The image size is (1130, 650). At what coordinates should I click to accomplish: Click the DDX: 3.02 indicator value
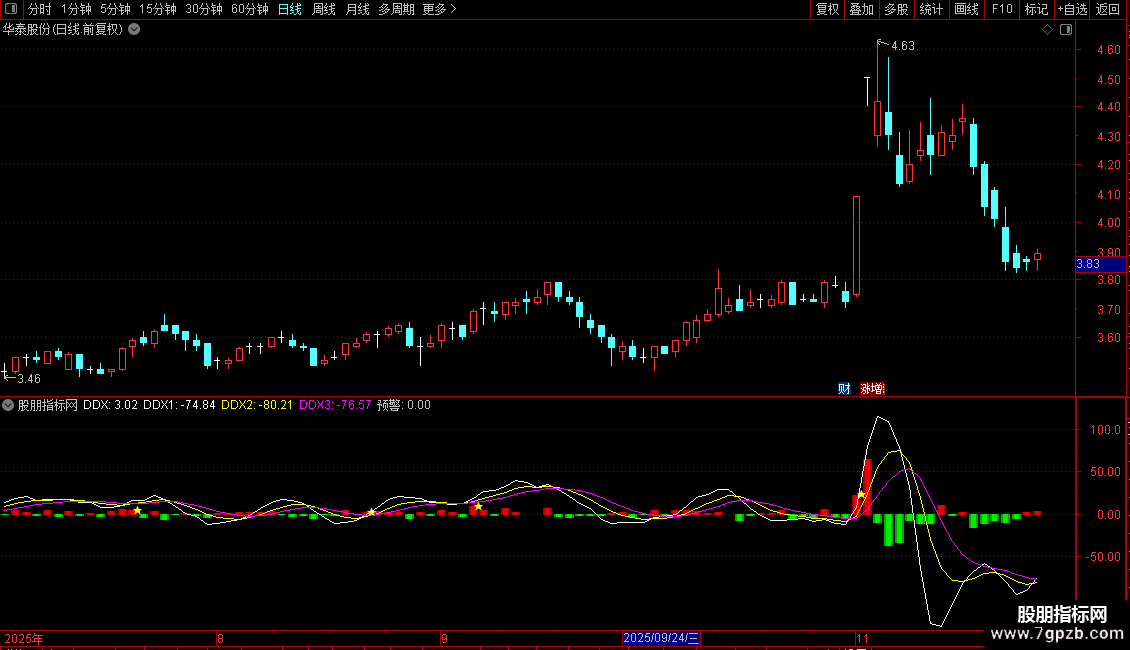point(110,405)
